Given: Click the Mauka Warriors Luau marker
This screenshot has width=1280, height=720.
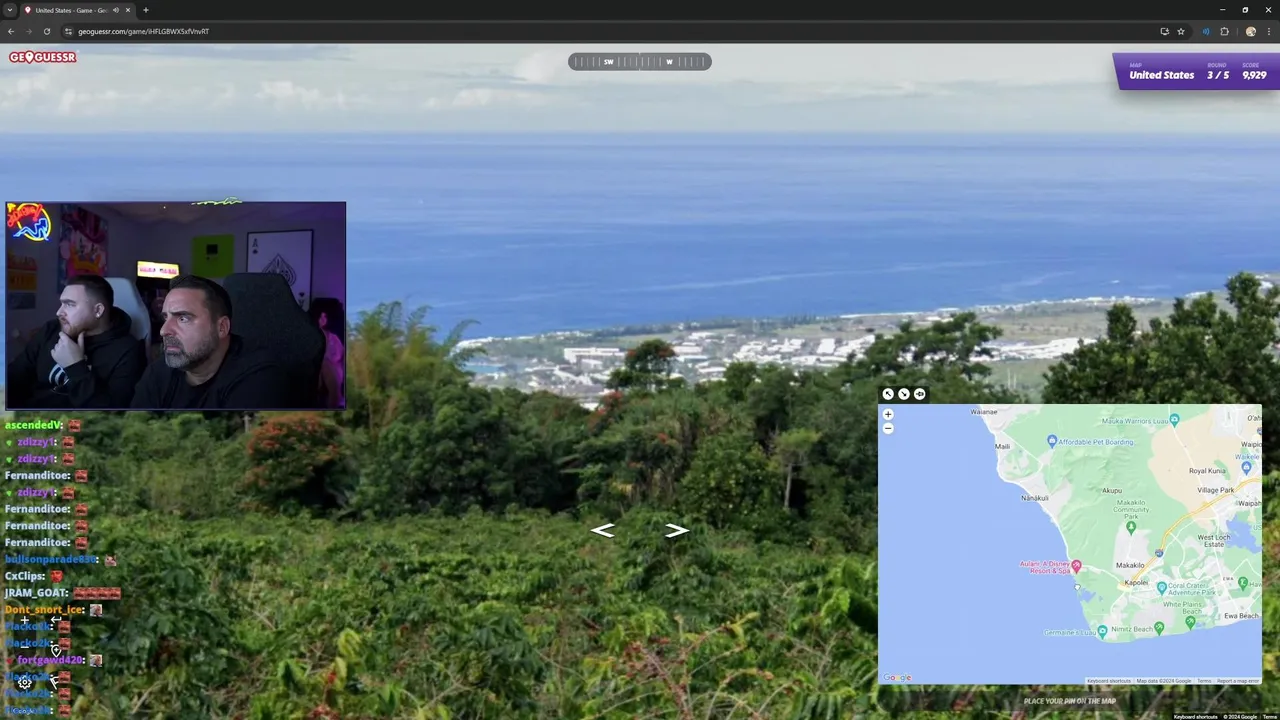Looking at the screenshot, I should coord(1174,419).
